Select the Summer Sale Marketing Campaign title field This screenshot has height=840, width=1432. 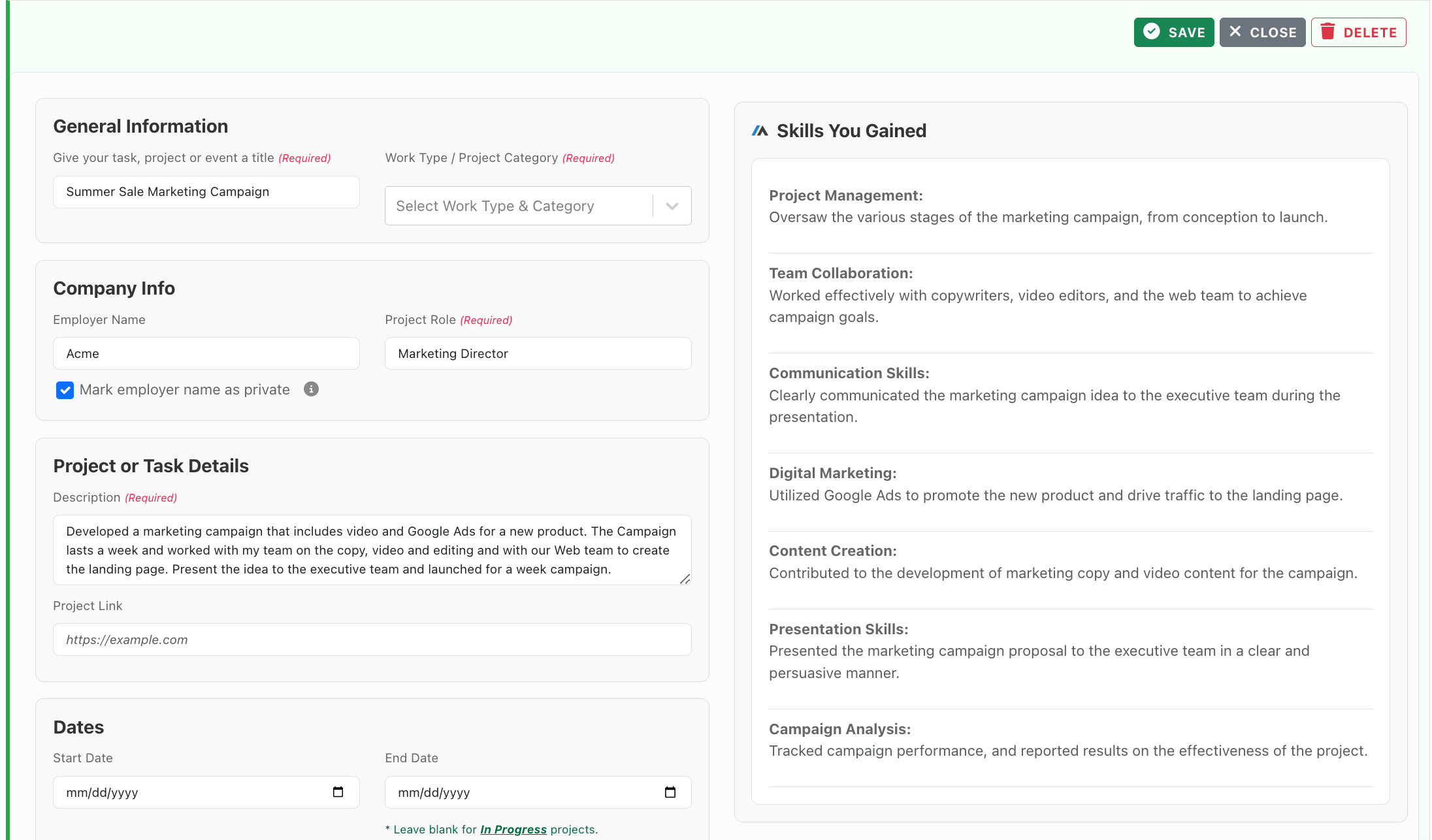[205, 191]
